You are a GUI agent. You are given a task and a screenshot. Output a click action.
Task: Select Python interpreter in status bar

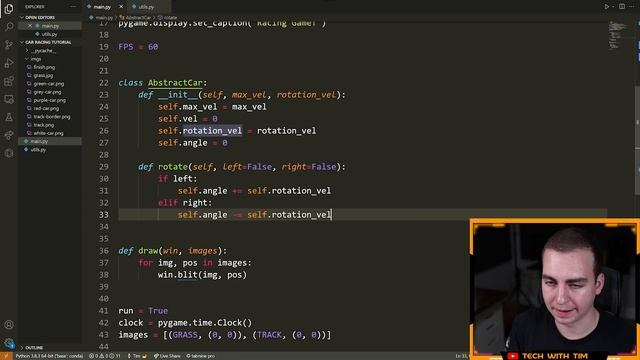[x=49, y=356]
